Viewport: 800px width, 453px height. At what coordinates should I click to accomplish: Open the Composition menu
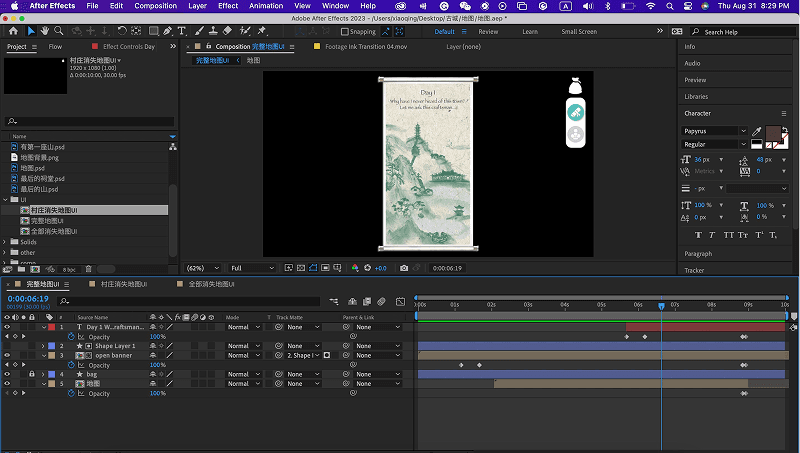tap(155, 6)
